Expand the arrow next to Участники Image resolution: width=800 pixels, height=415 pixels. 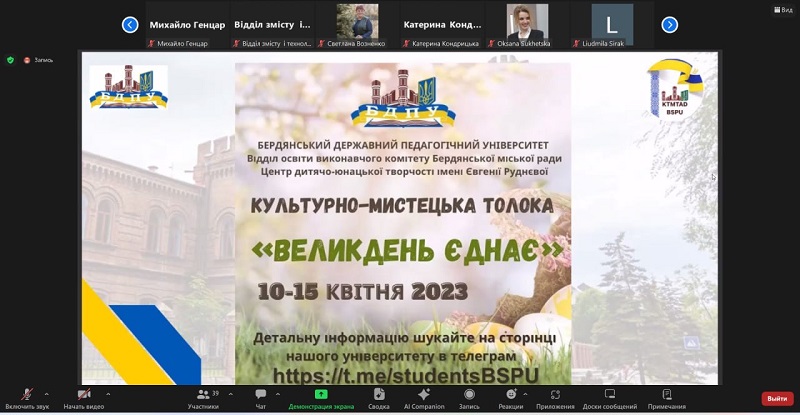coord(231,394)
